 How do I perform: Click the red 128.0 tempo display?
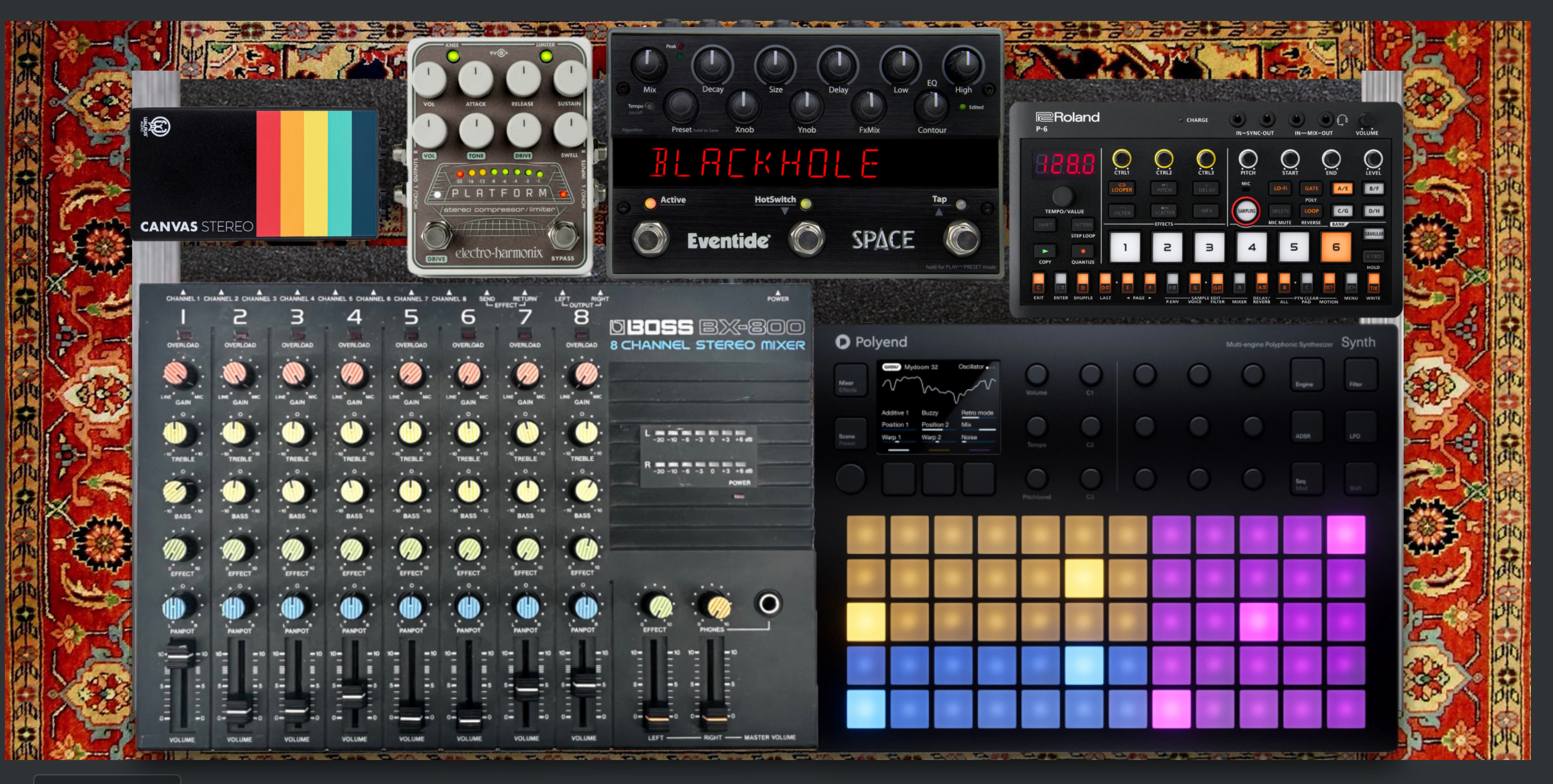1065,164
